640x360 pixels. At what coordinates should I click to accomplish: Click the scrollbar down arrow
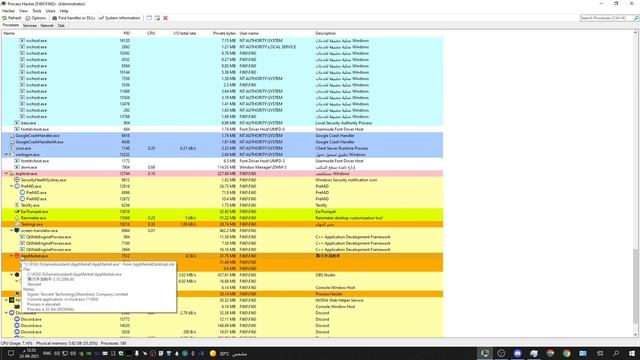[x=636, y=335]
